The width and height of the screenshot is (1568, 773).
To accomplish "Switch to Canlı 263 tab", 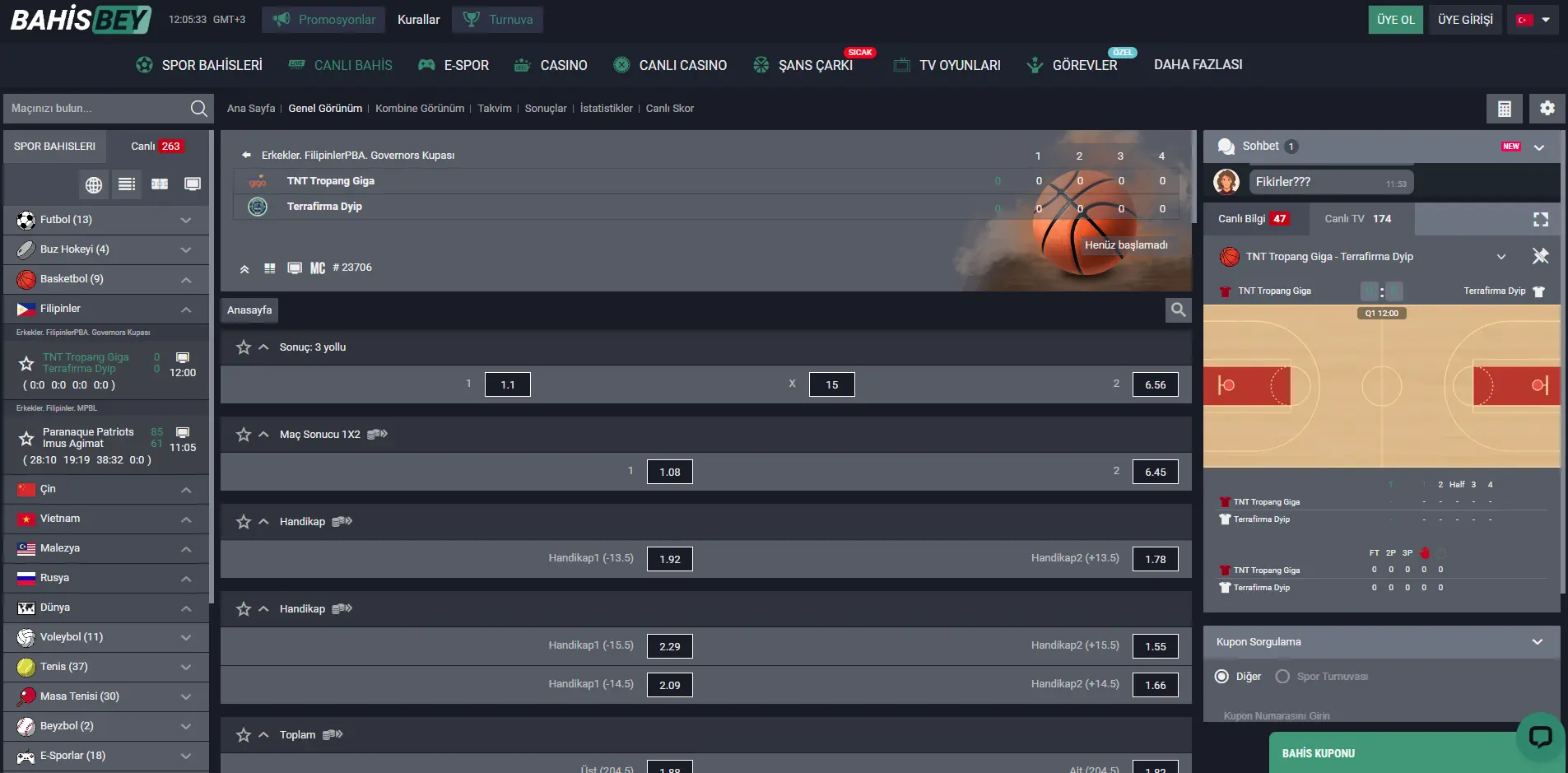I will [157, 147].
